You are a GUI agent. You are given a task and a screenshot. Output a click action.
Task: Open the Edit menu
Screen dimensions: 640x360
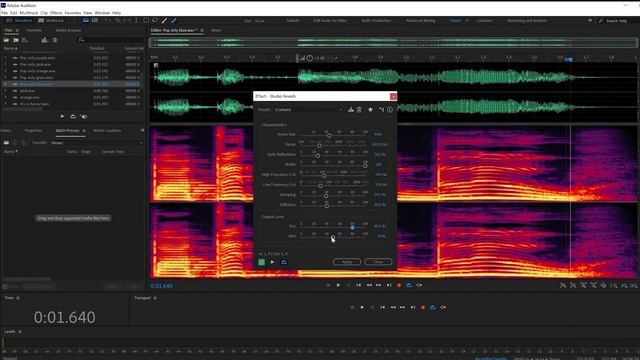pos(13,13)
